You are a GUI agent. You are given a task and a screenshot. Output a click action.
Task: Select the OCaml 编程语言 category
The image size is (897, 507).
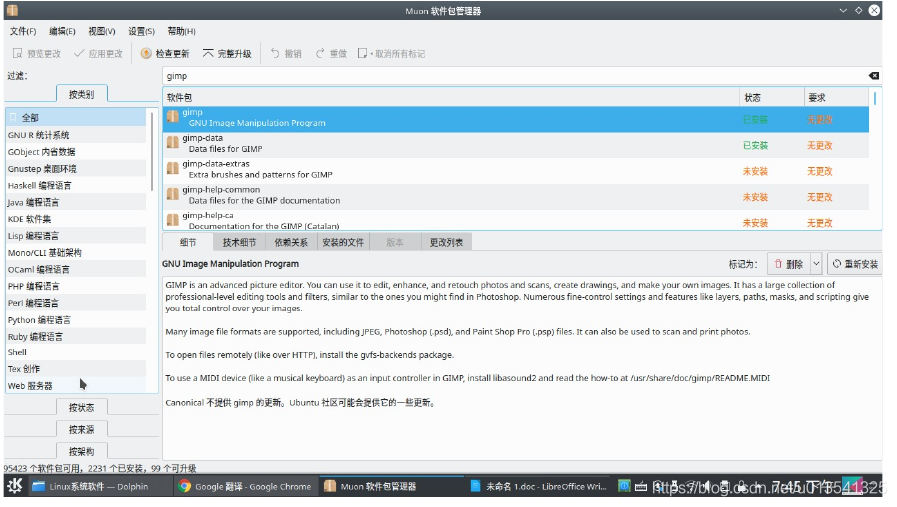pos(76,270)
